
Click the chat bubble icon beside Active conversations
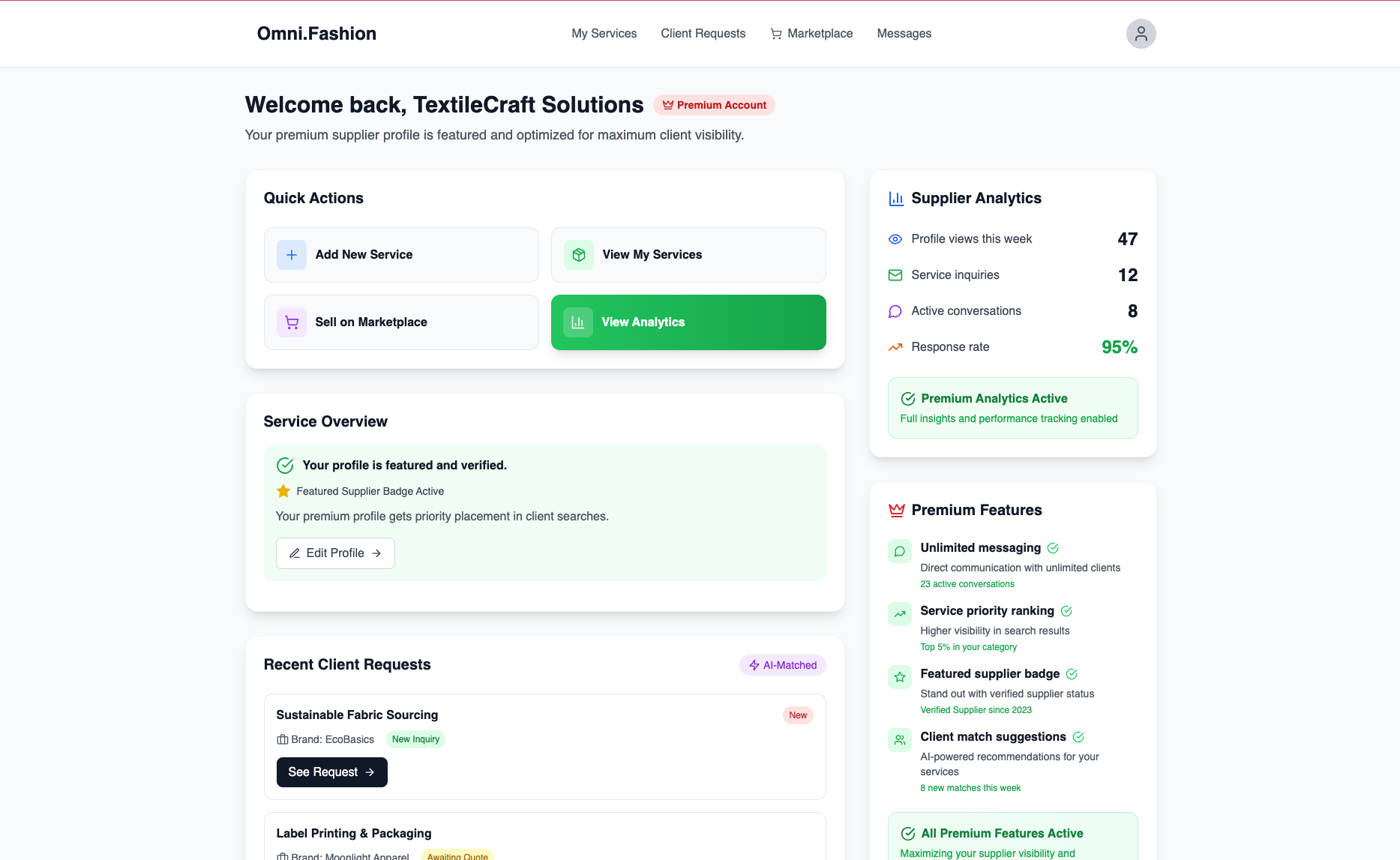[895, 311]
